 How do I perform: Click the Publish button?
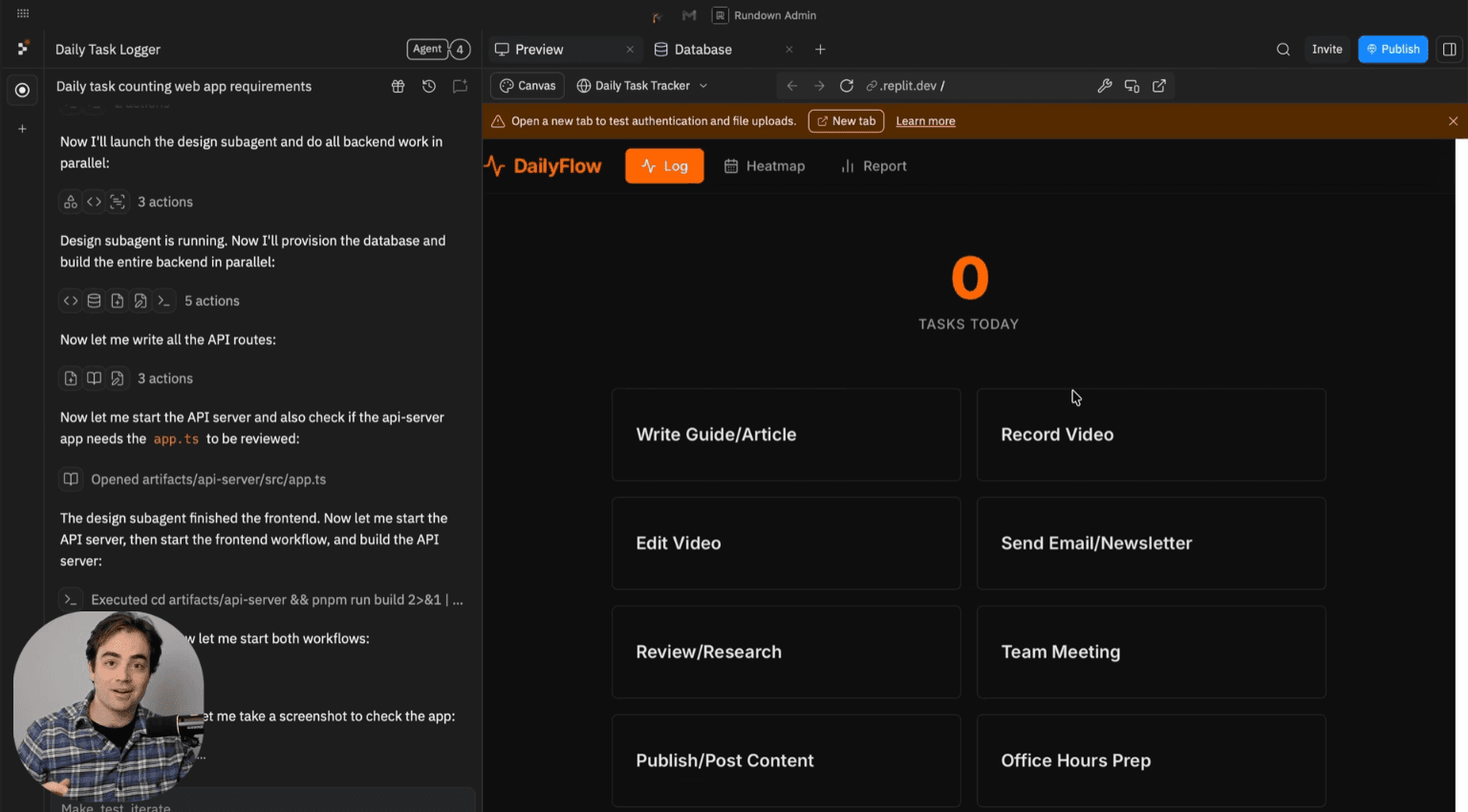pyautogui.click(x=1392, y=49)
